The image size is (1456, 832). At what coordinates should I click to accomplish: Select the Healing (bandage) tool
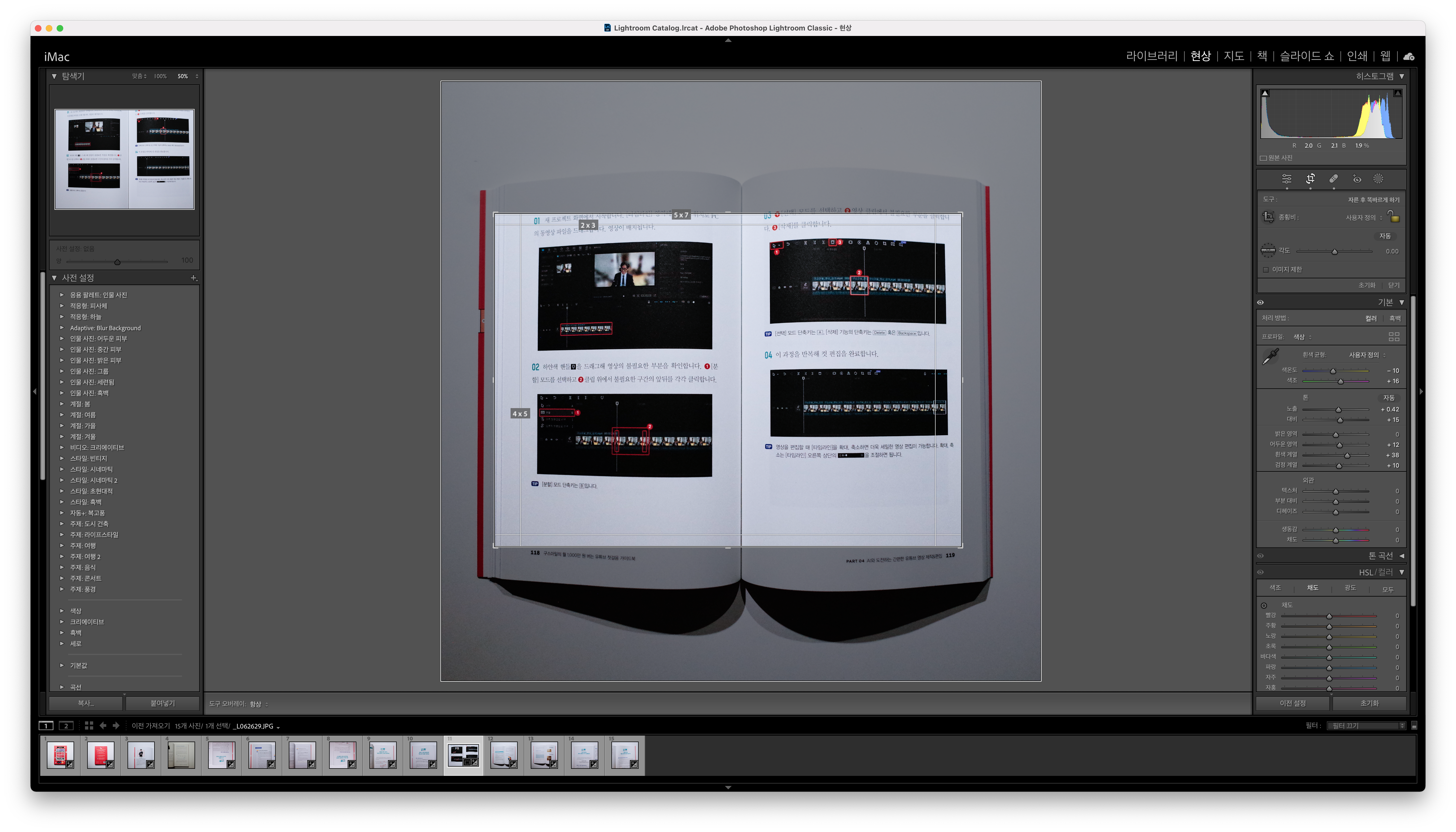coord(1333,179)
